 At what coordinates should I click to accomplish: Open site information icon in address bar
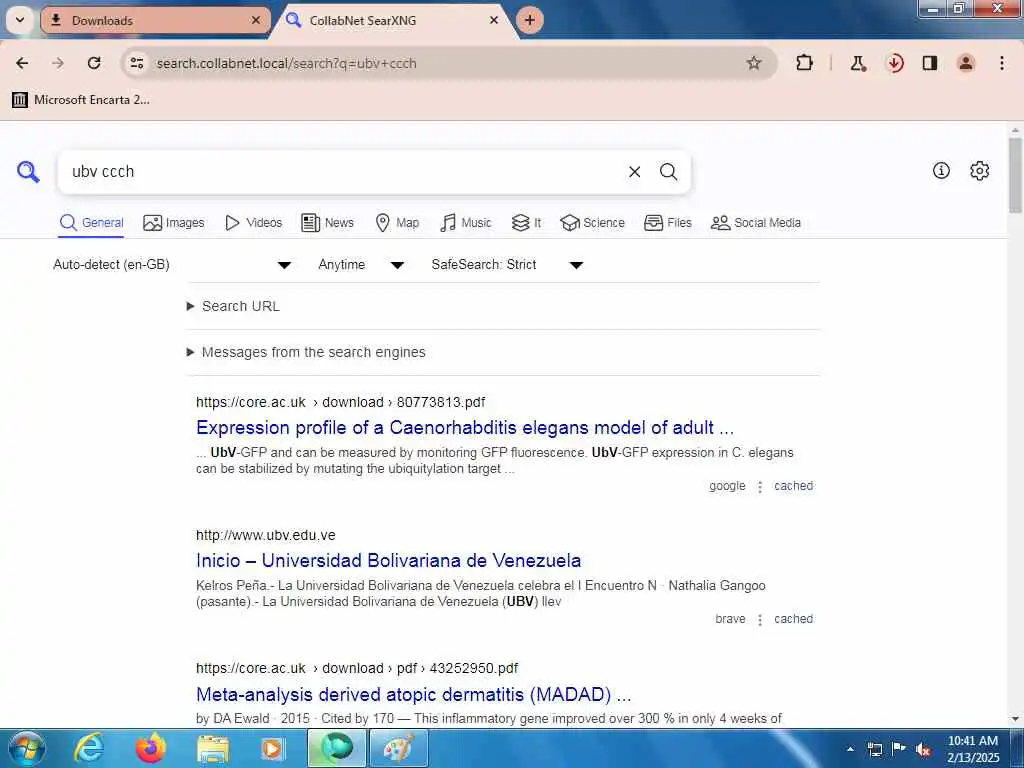click(137, 63)
